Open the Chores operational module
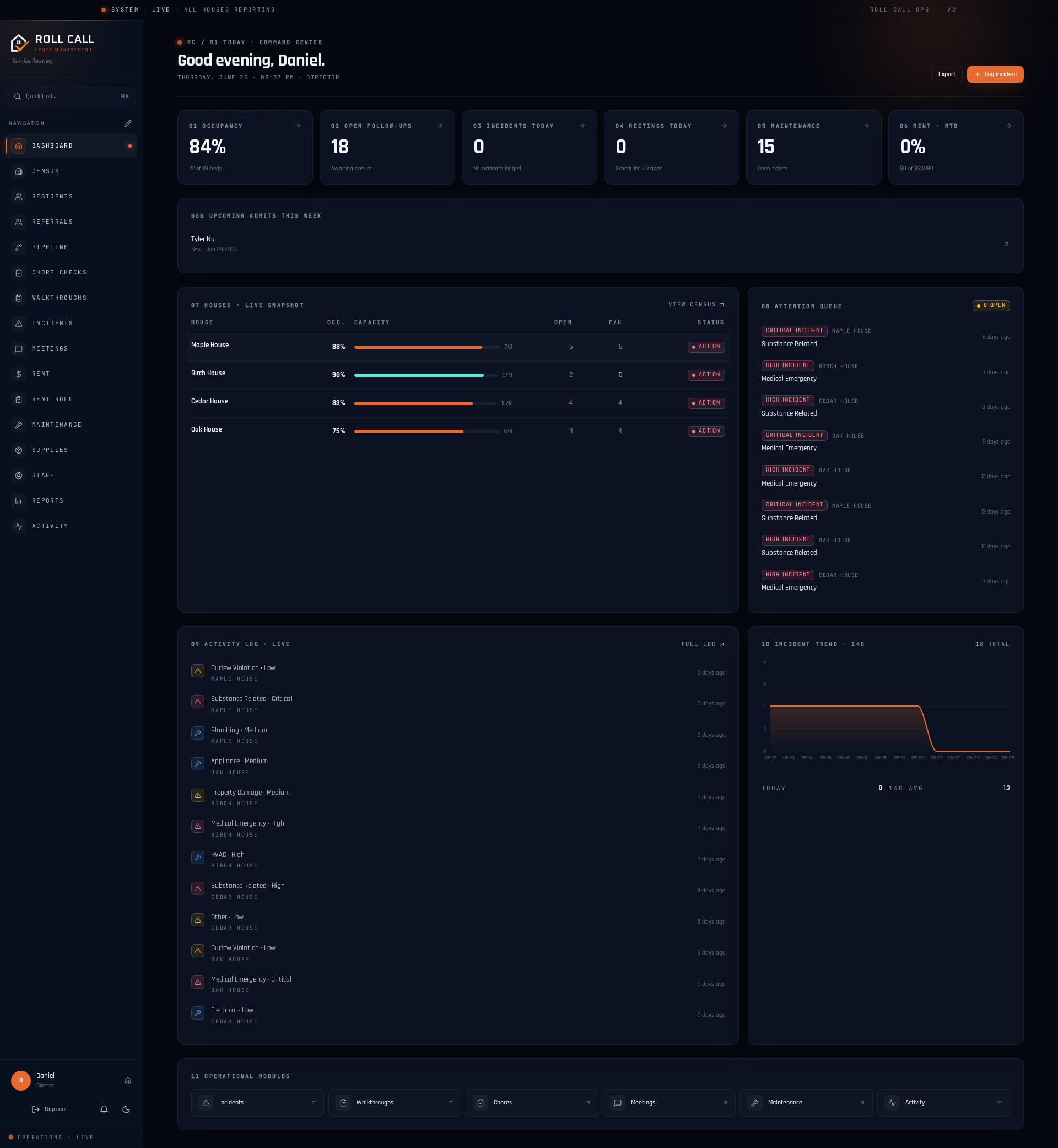 (x=532, y=1103)
